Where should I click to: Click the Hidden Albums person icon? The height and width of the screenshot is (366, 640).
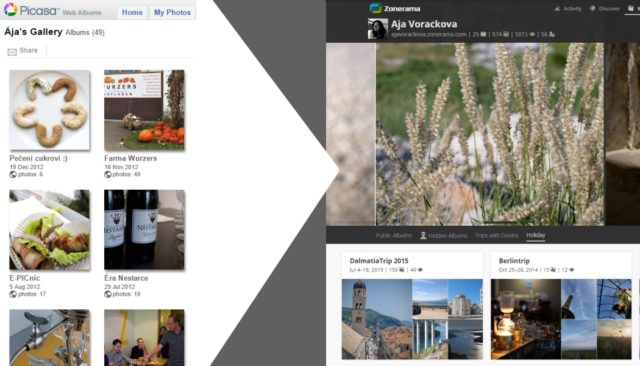tap(423, 235)
